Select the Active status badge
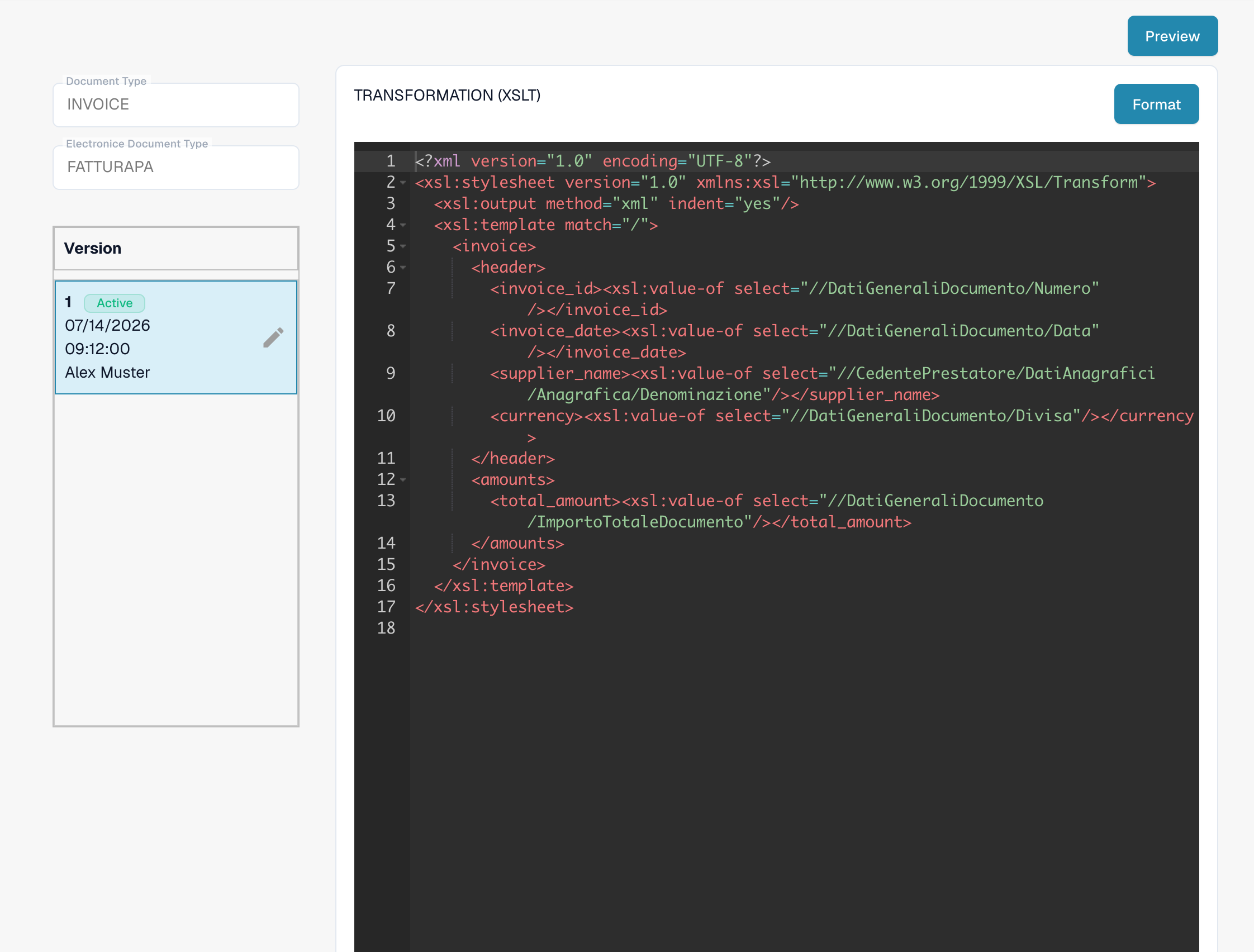Screen dimensions: 1254x952 pyautogui.click(x=115, y=303)
